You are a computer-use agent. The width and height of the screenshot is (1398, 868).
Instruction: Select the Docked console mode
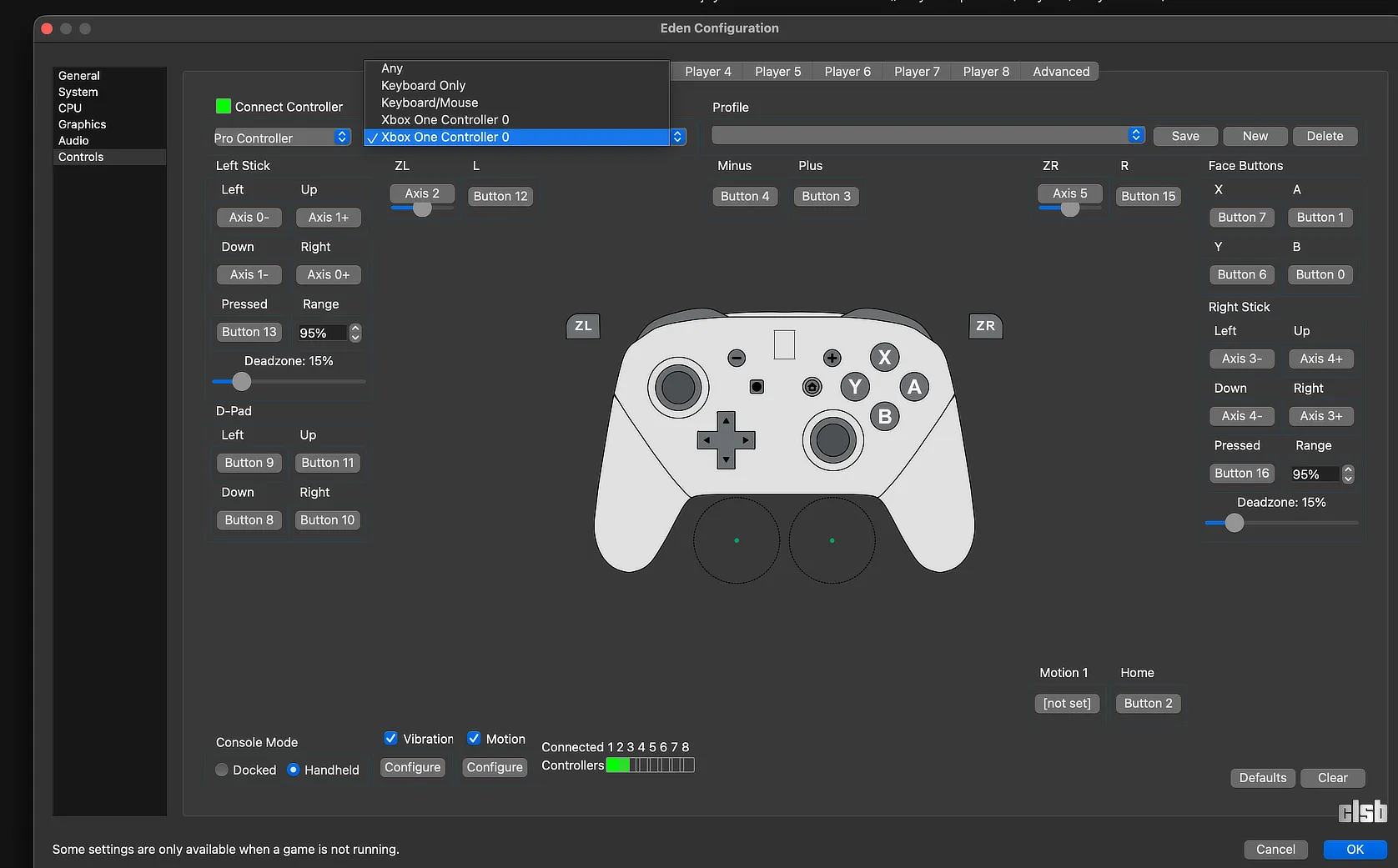click(x=222, y=770)
